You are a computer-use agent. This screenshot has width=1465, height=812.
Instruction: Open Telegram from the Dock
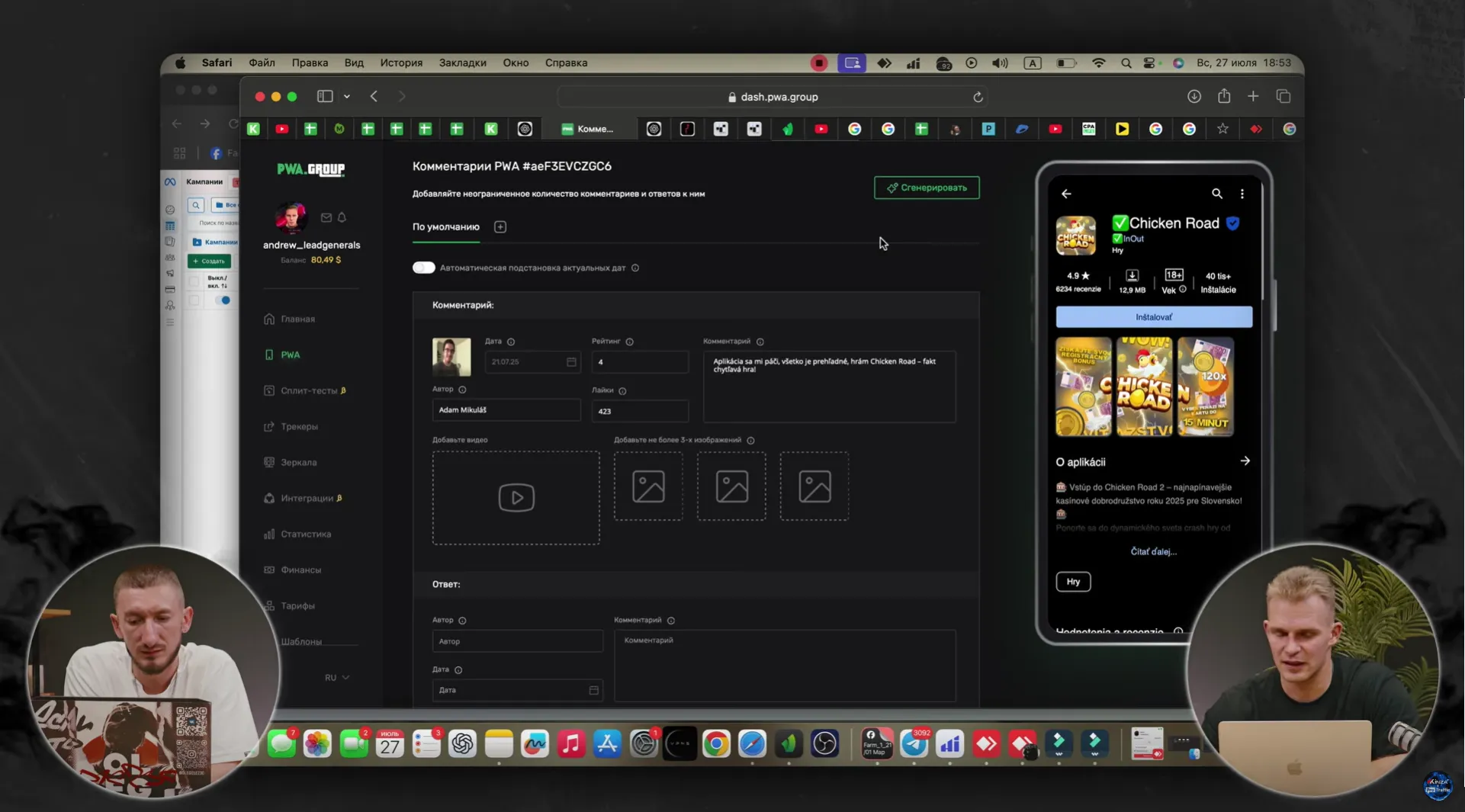coord(914,743)
